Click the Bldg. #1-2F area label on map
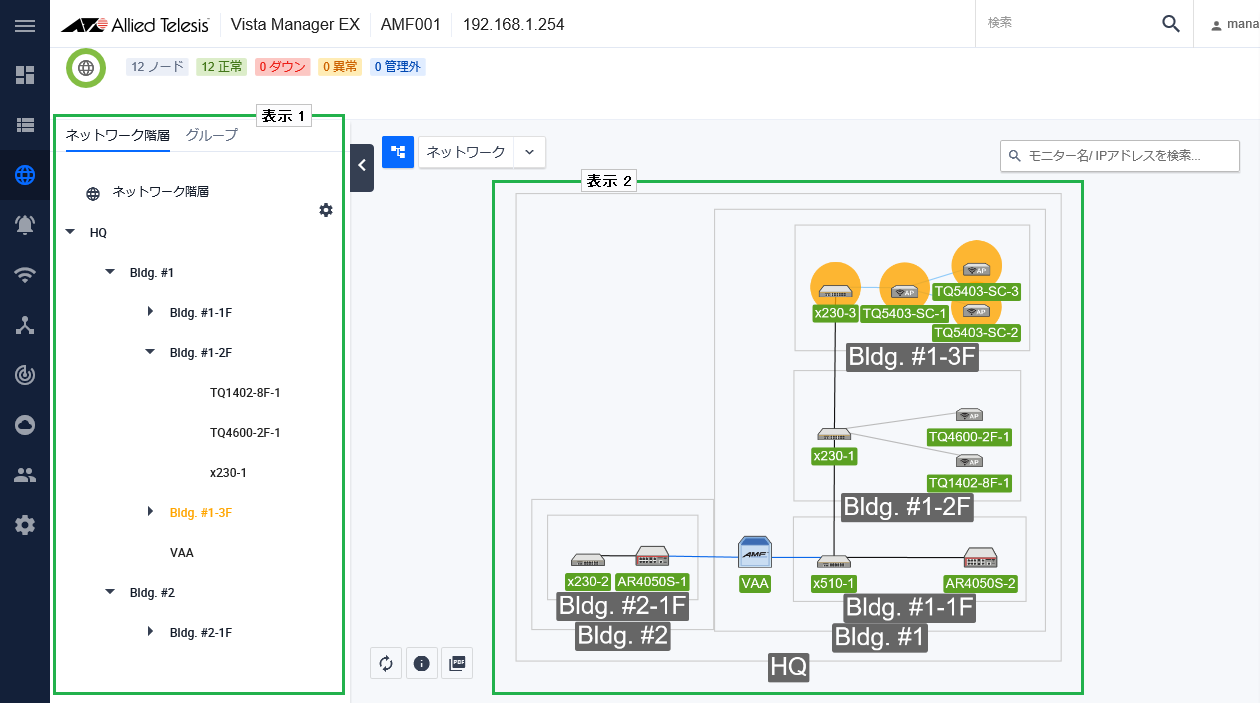 point(907,506)
